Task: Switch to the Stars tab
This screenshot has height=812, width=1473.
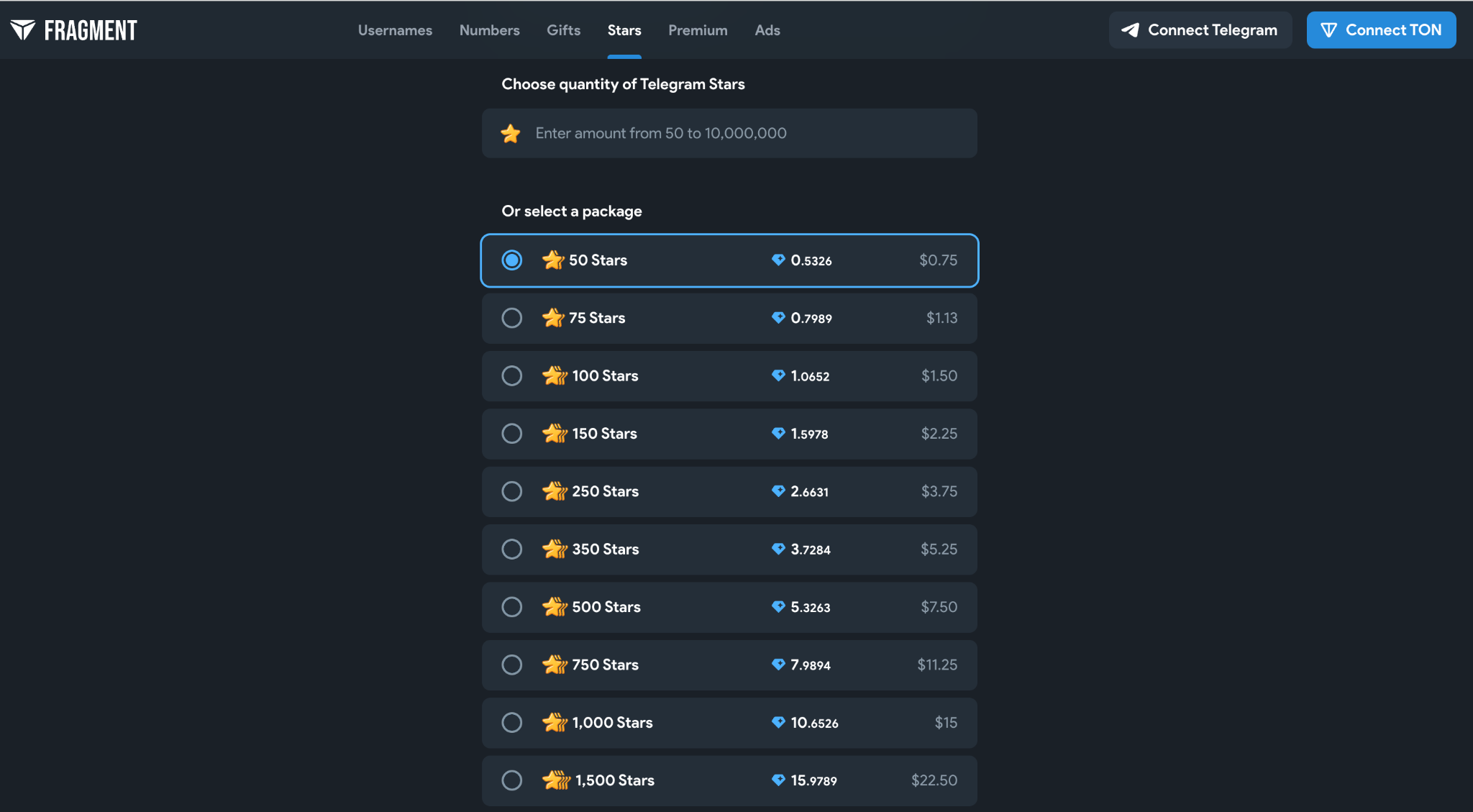Action: pyautogui.click(x=624, y=30)
